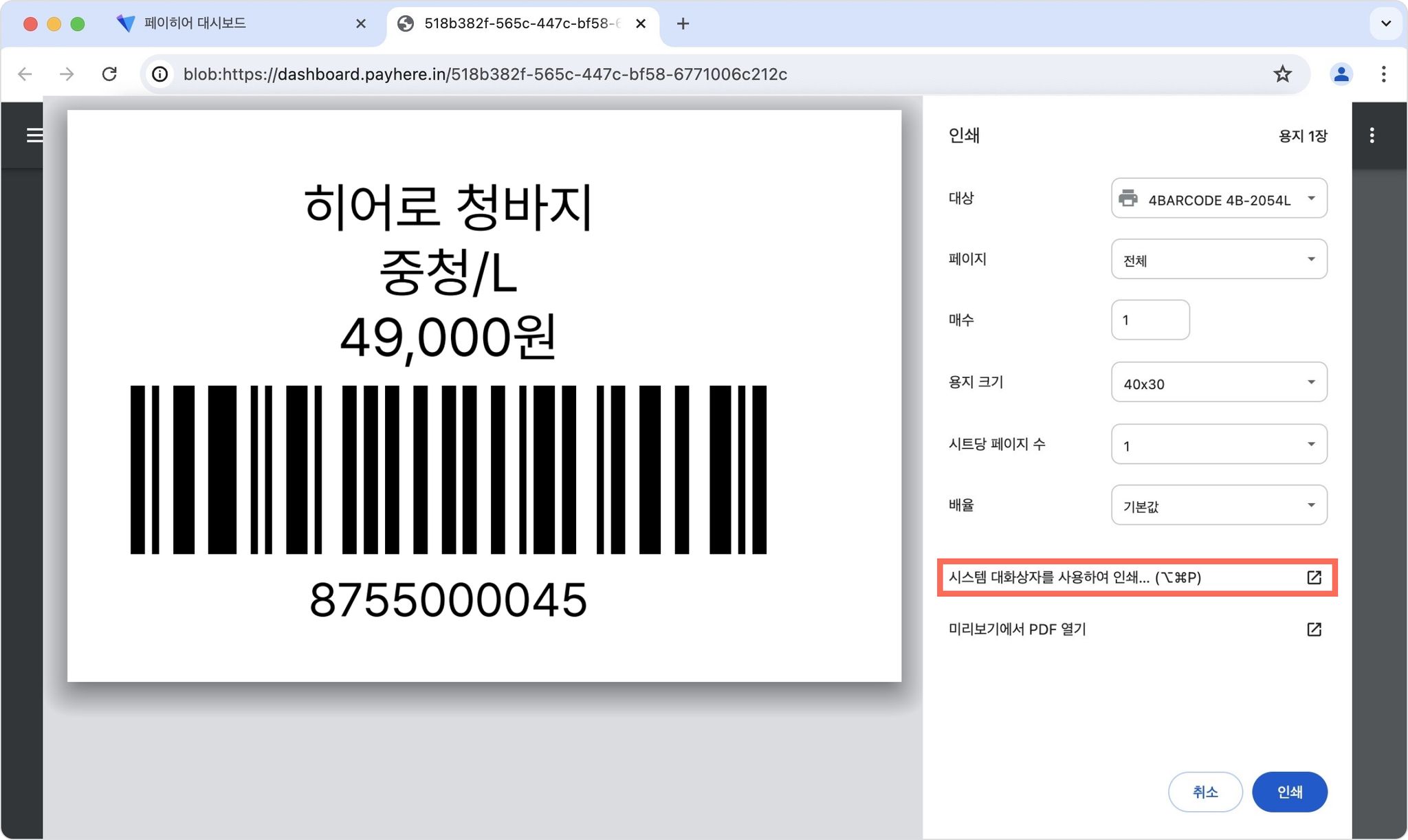Click the browser forward arrow
1408x840 pixels.
[x=67, y=74]
